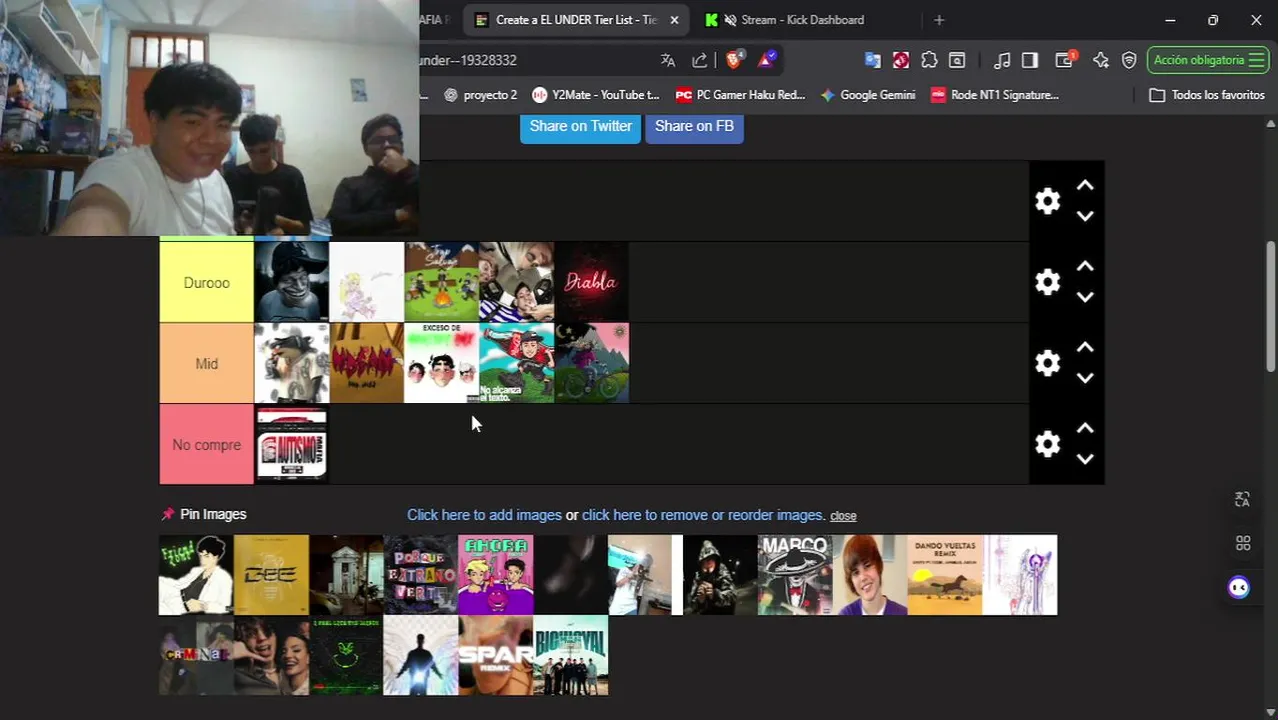Click the page vertical scrollbar thumb
The width and height of the screenshot is (1278, 720).
tap(1271, 305)
